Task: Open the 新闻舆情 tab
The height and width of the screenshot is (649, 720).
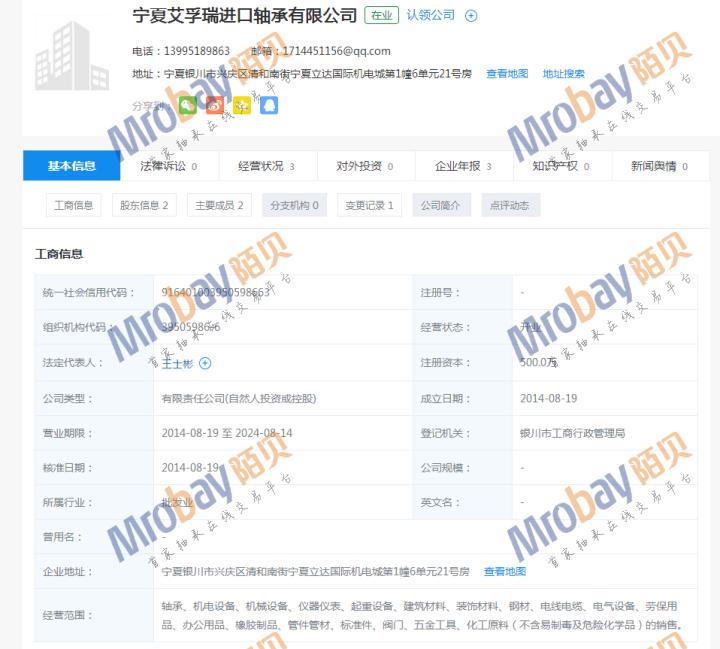Action: click(659, 166)
